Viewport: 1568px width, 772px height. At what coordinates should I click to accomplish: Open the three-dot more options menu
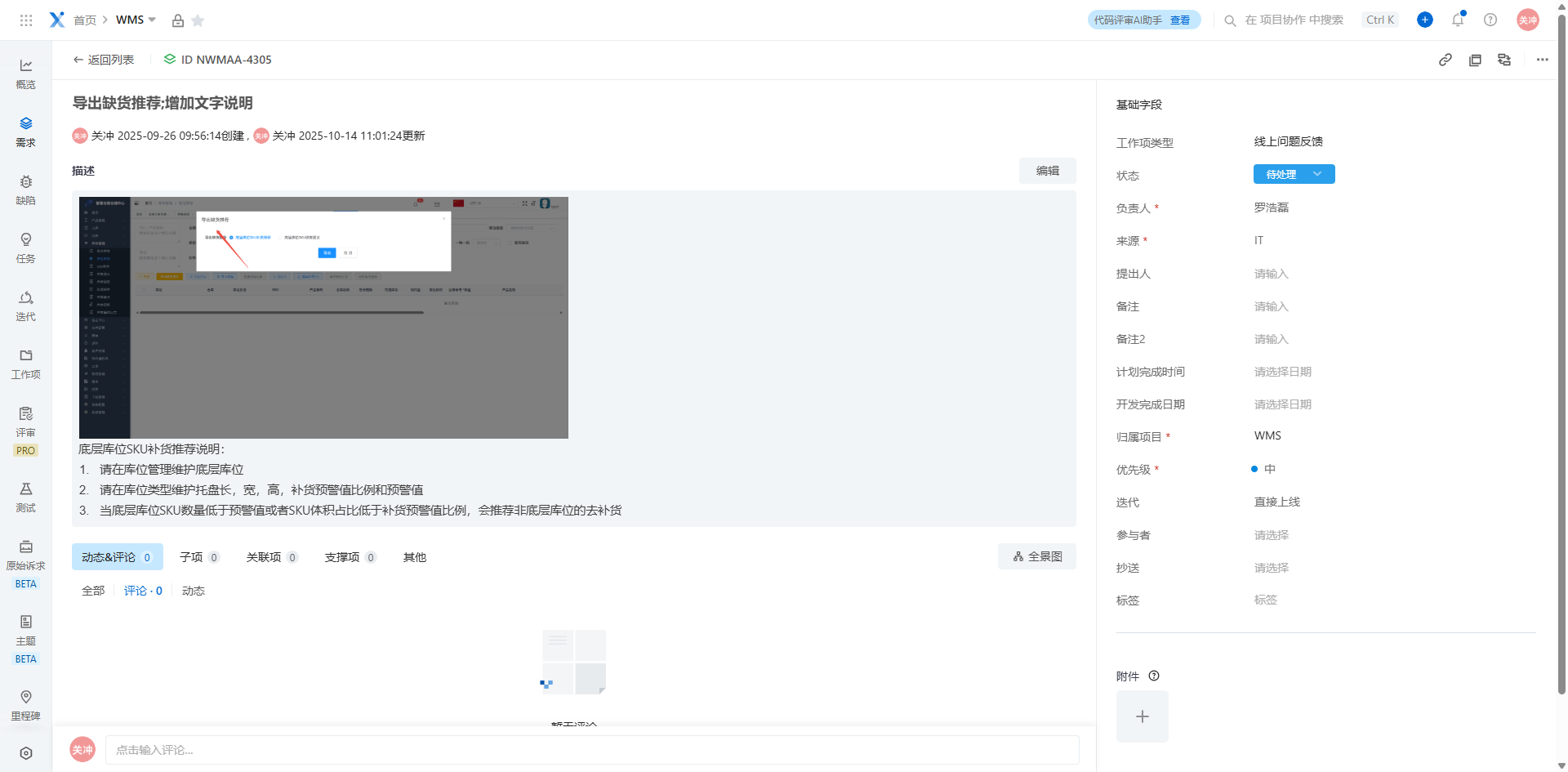coord(1542,60)
